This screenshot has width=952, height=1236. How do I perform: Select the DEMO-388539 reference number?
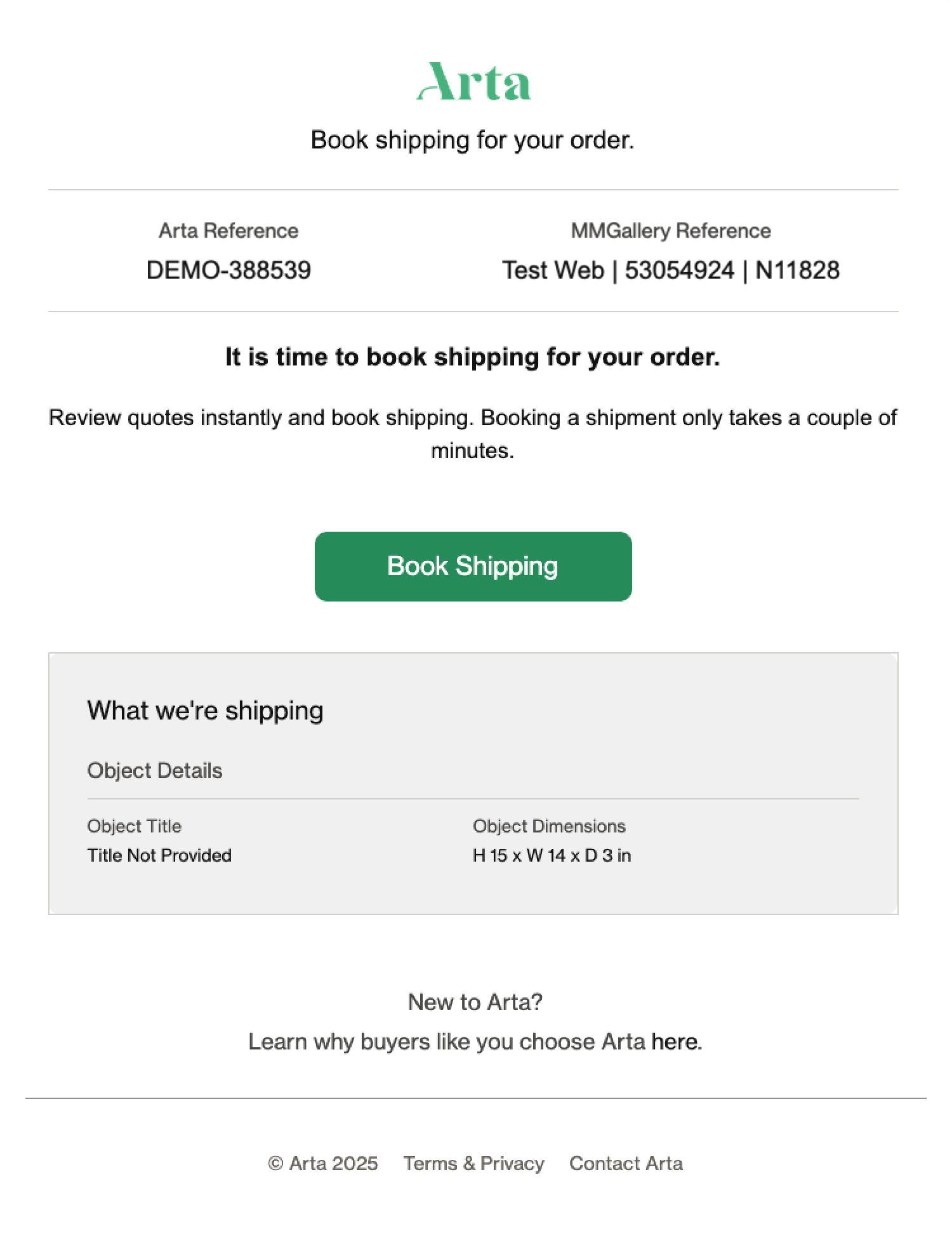click(228, 270)
